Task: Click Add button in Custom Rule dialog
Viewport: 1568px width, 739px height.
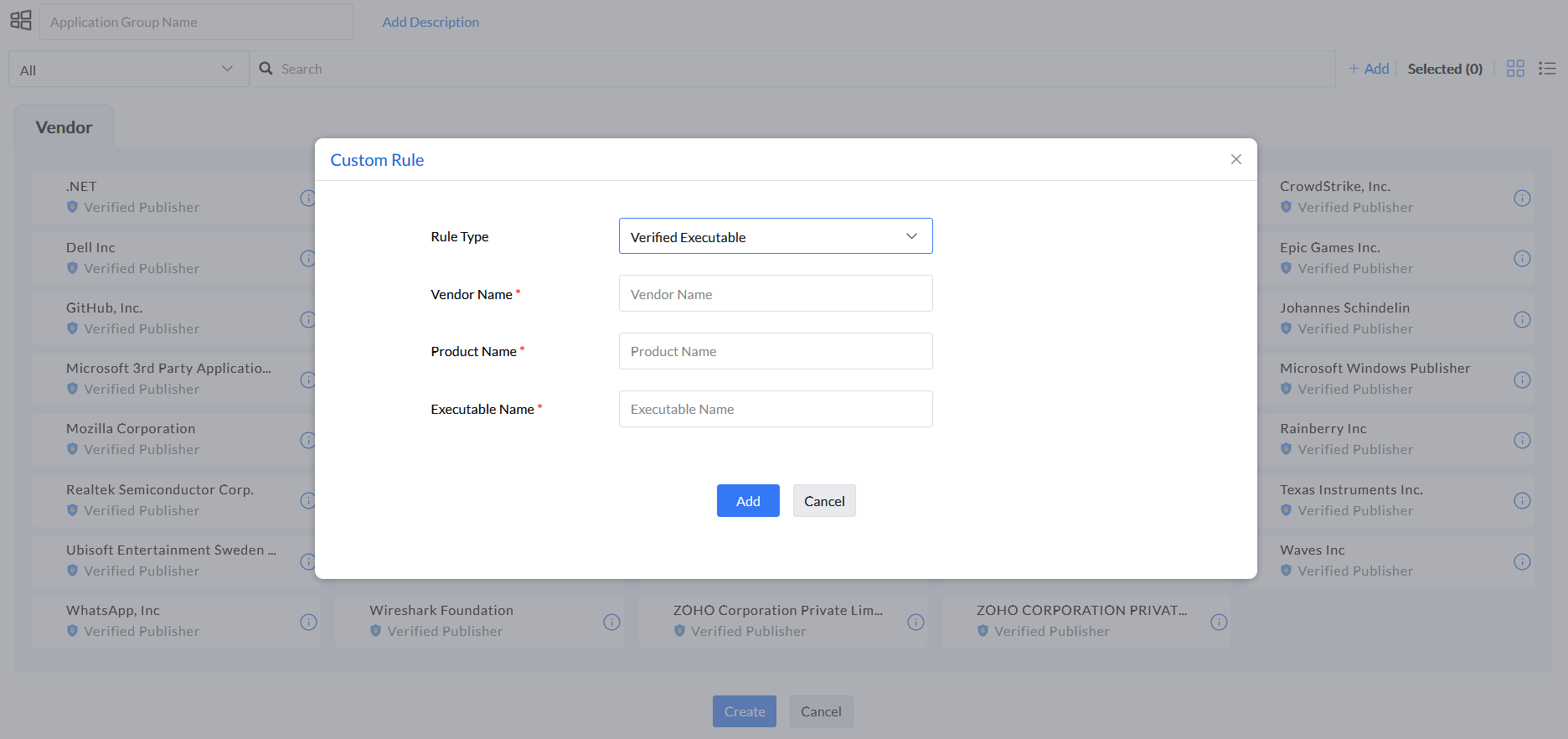Action: tap(747, 501)
